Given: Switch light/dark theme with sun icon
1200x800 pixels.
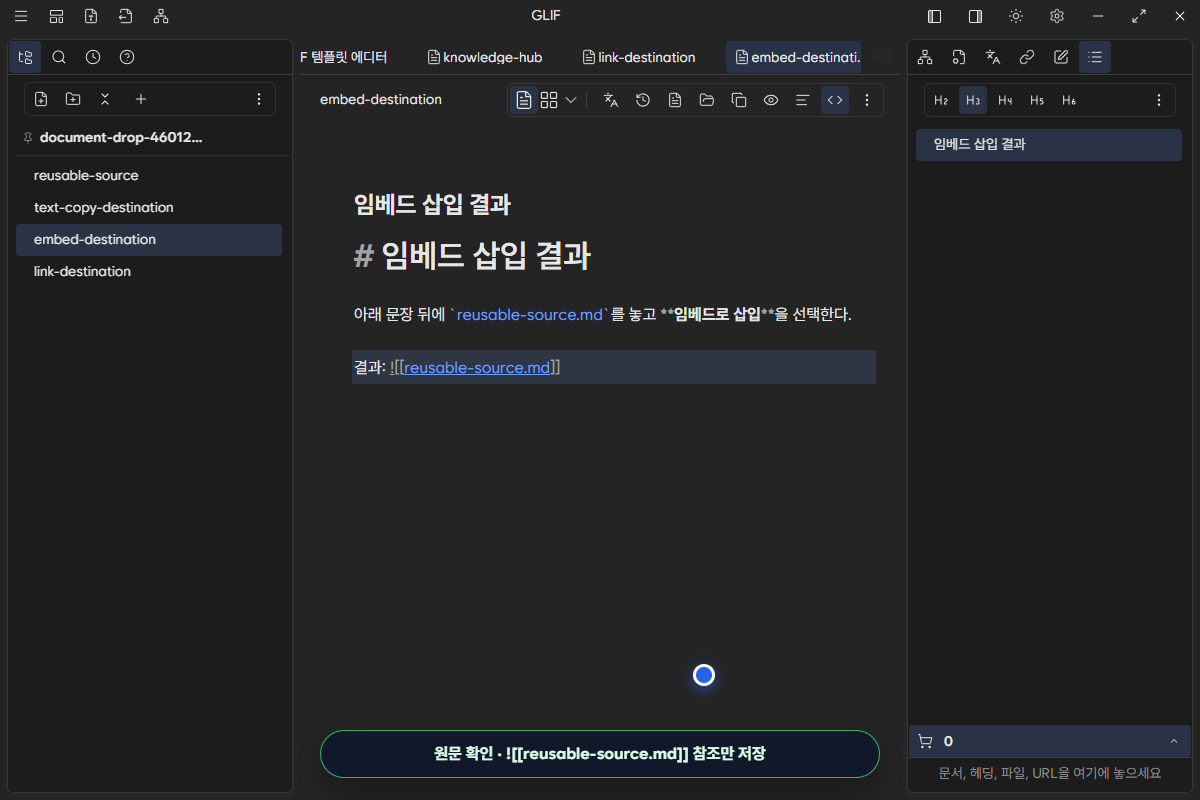Looking at the screenshot, I should pos(1016,16).
